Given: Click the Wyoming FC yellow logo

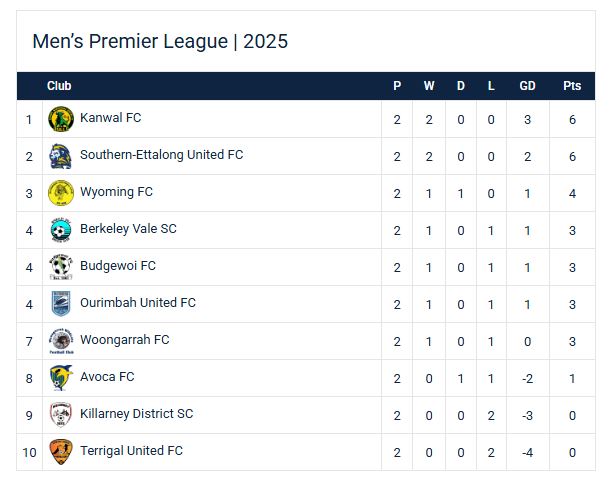Looking at the screenshot, I should tap(61, 193).
